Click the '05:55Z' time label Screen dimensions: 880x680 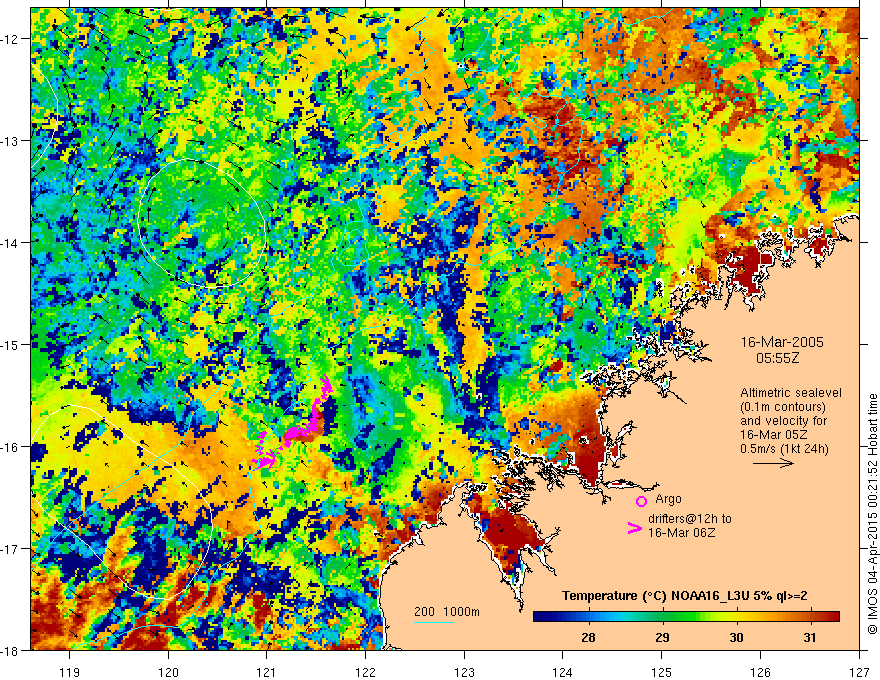pos(777,357)
